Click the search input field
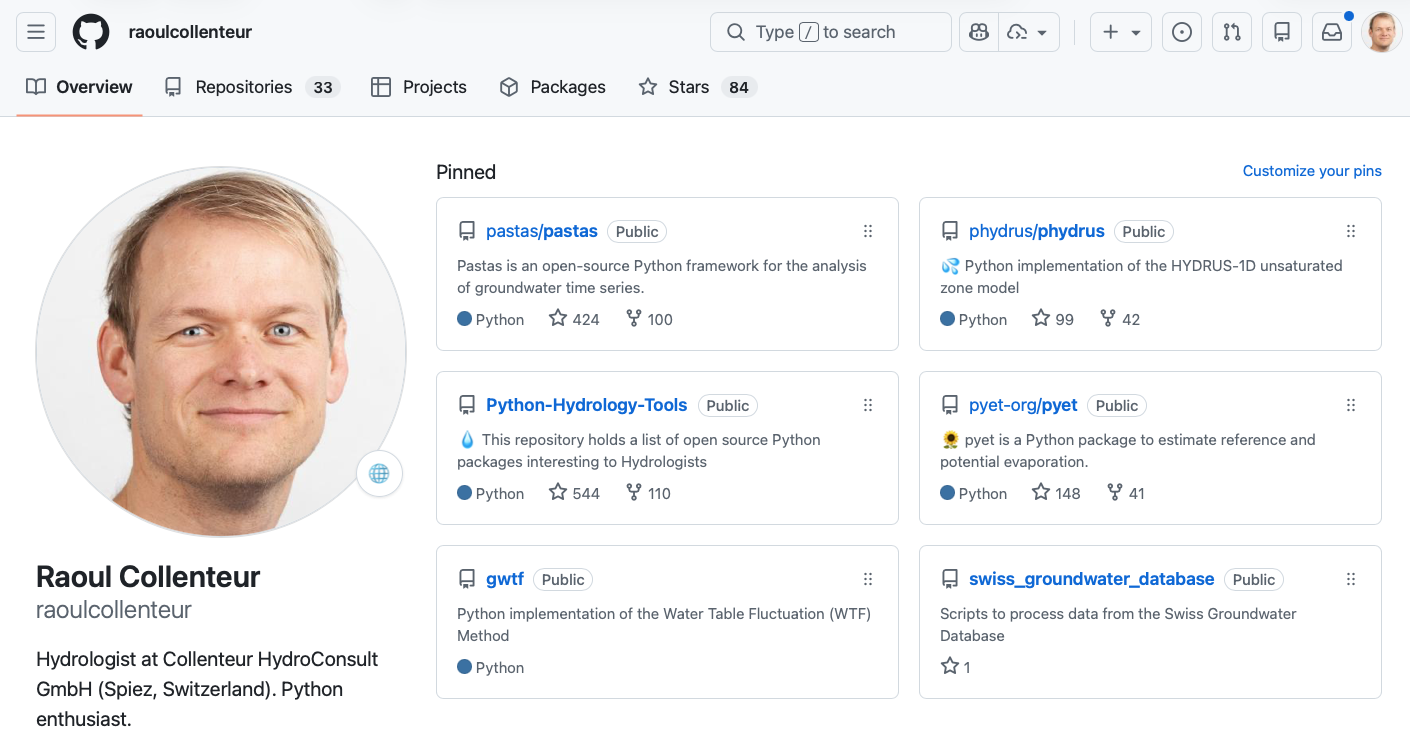The width and height of the screenshot is (1410, 739). (830, 32)
